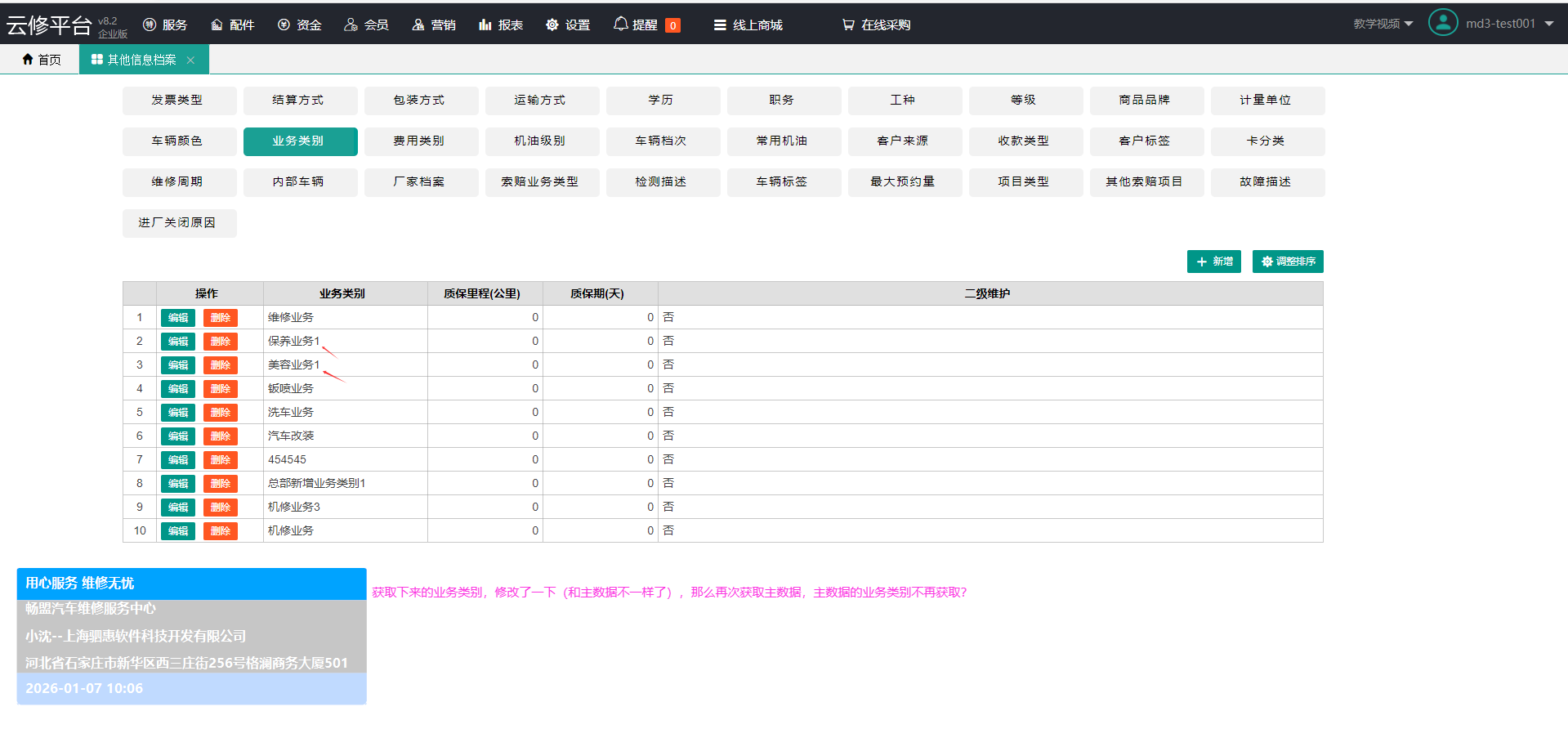The width and height of the screenshot is (1568, 729).
Task: Click the 线上商城 list icon
Action: pos(720,25)
